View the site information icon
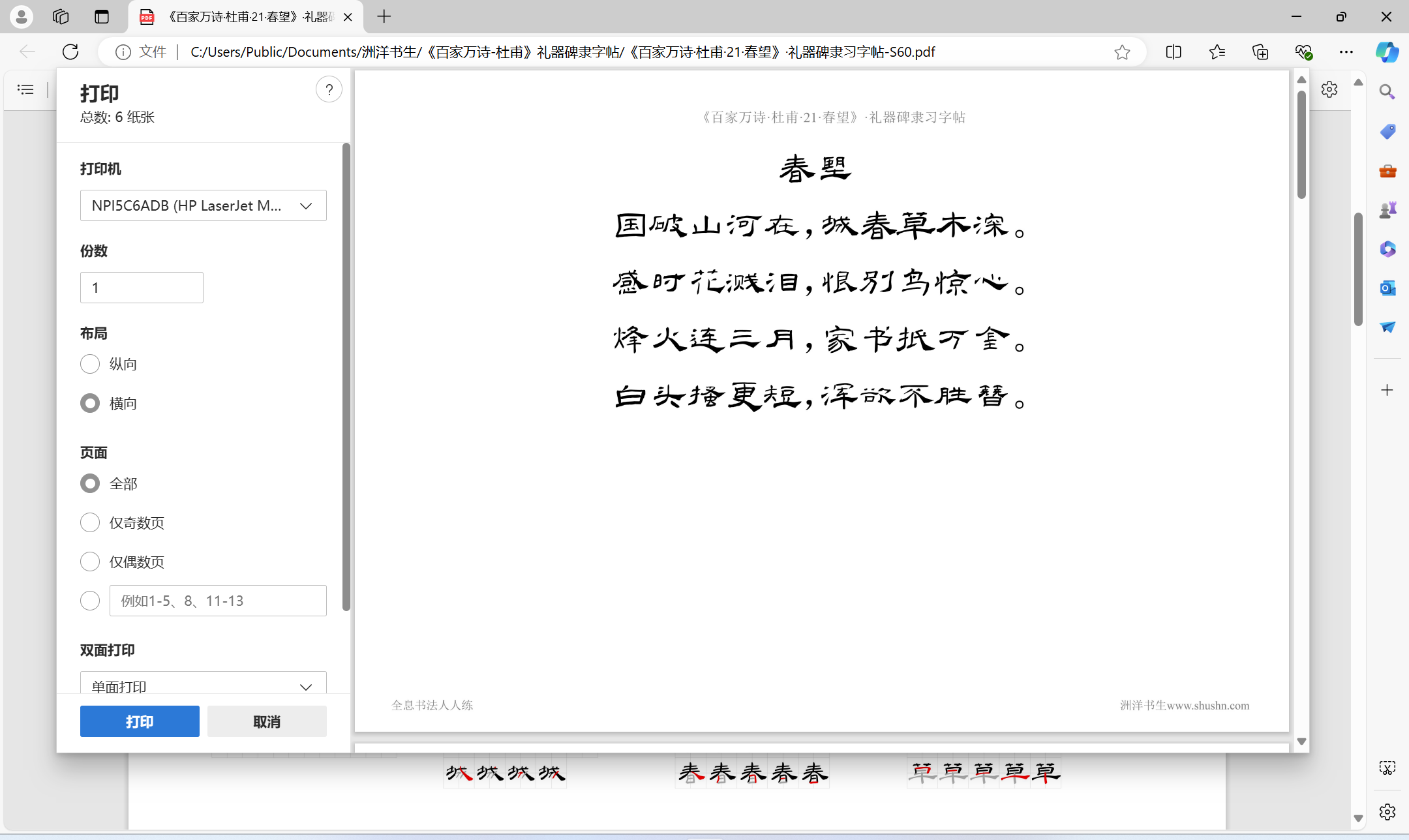Viewport: 1409px width, 840px height. coord(123,52)
